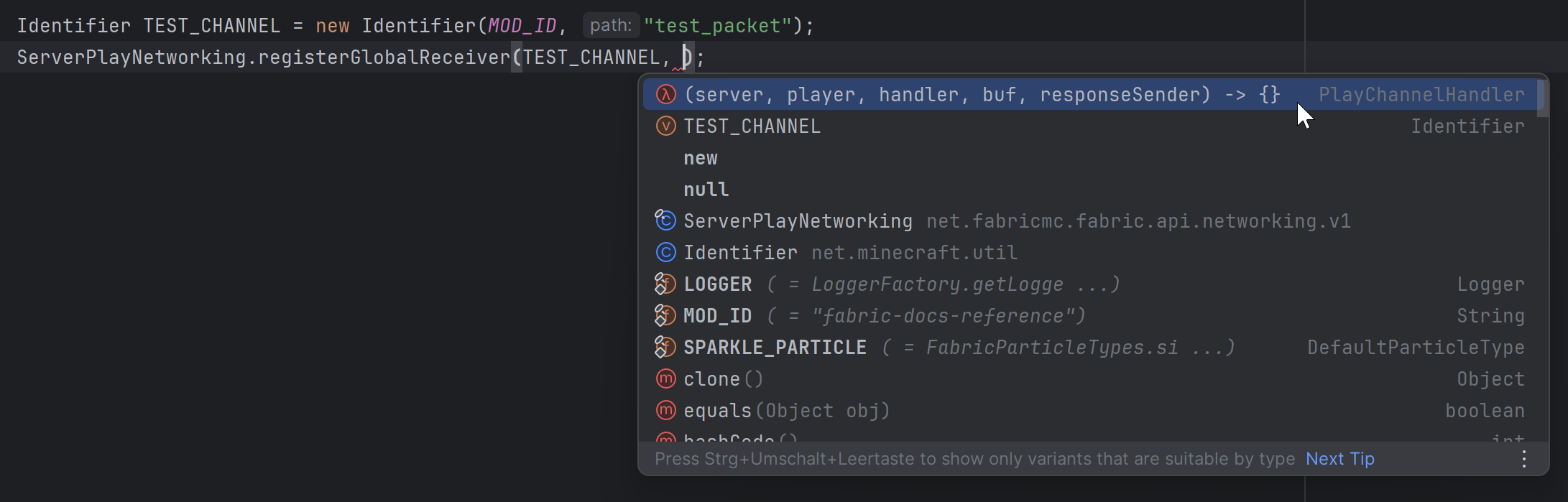Open the Next Tip link
This screenshot has width=1568, height=502.
pos(1339,458)
